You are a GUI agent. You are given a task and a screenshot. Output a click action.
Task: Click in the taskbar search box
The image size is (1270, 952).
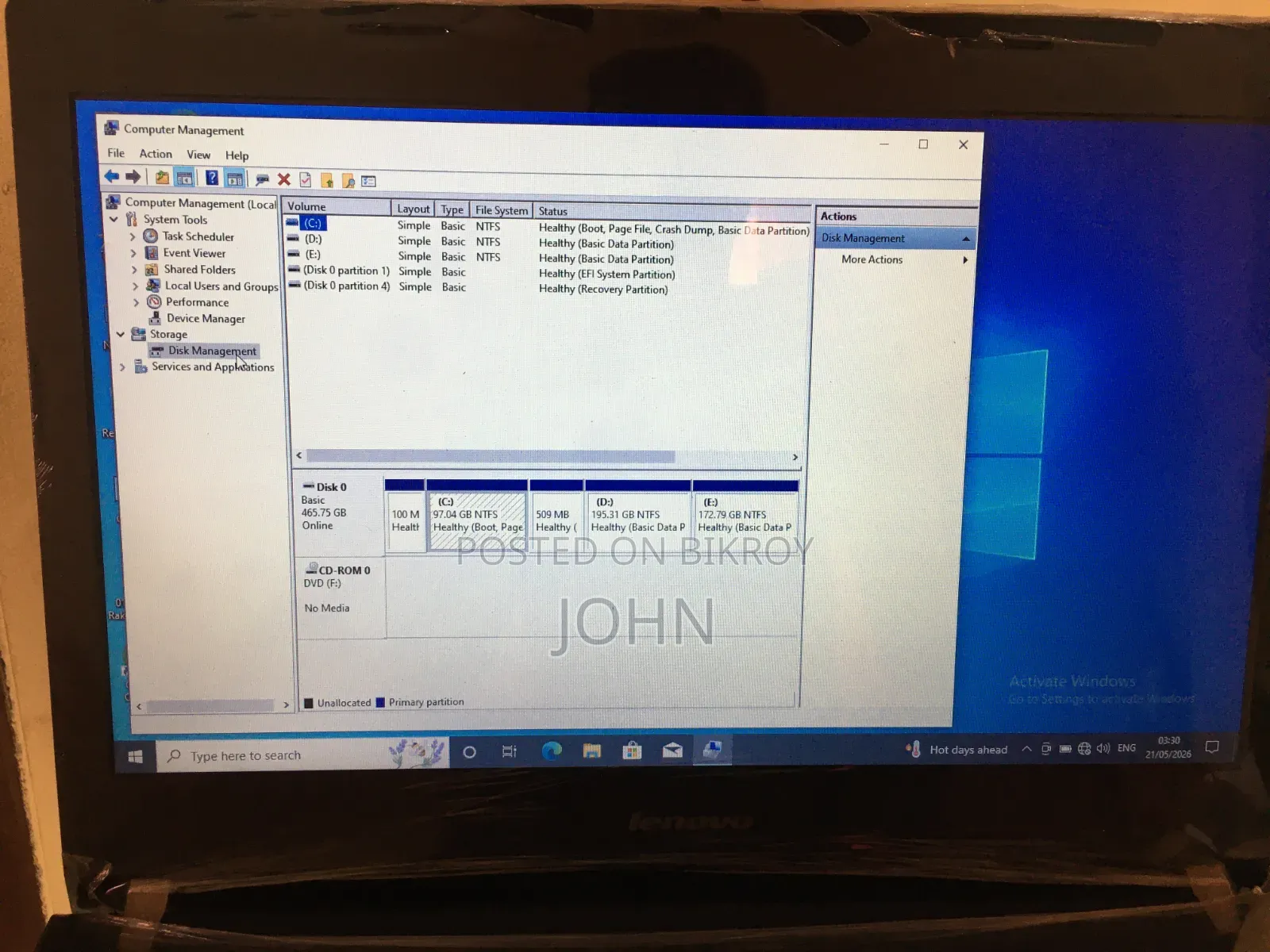coord(304,754)
